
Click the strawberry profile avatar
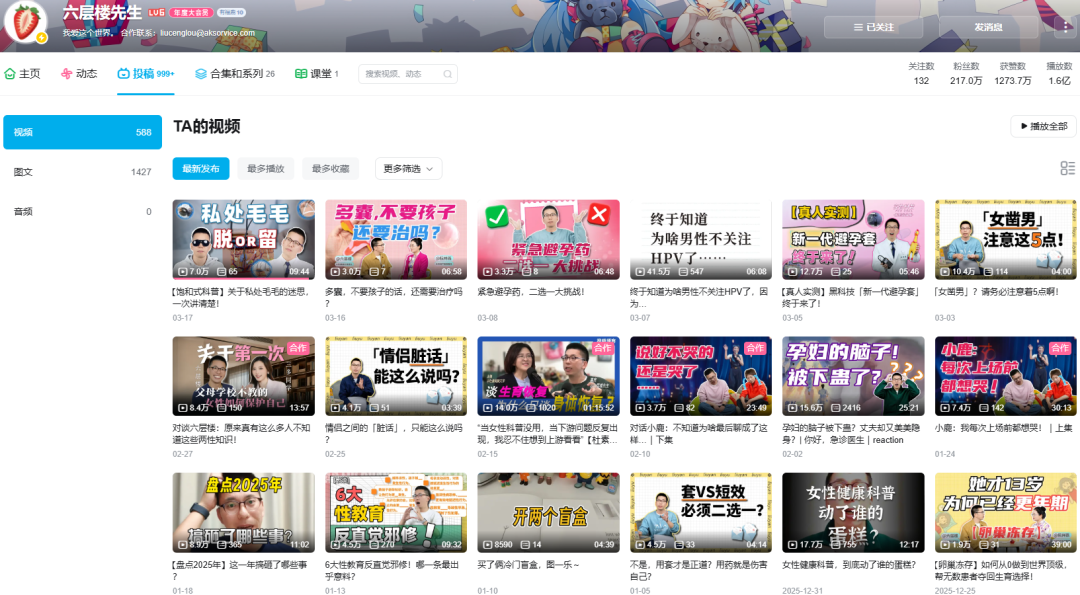[26, 22]
